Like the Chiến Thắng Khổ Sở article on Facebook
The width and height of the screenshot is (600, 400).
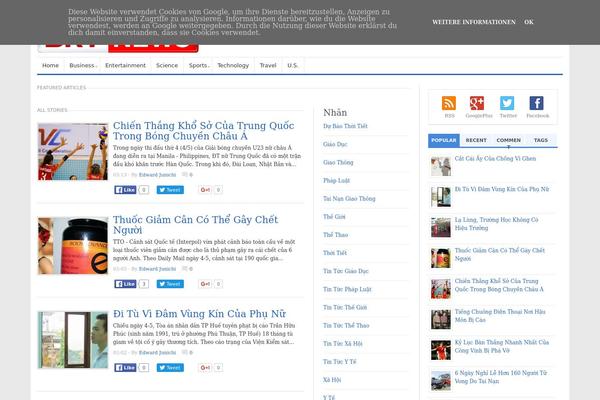pos(125,190)
